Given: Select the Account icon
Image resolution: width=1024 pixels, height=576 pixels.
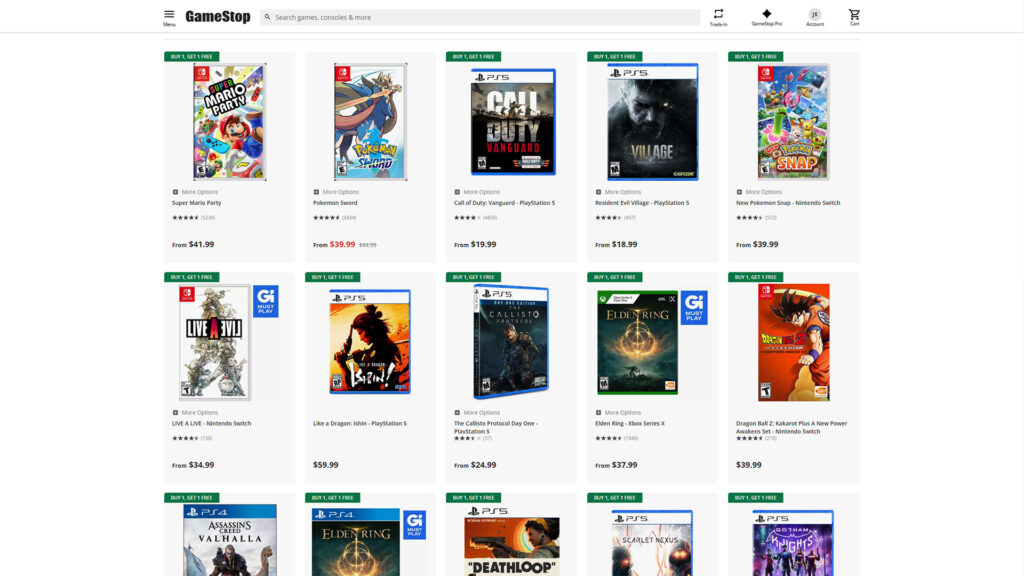Looking at the screenshot, I should [x=815, y=16].
